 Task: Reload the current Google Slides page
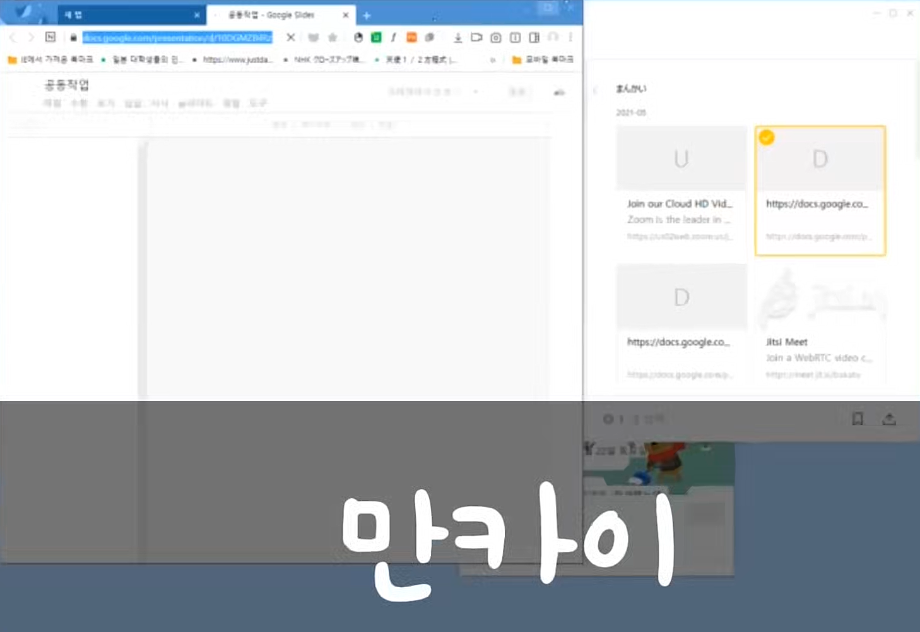click(x=50, y=37)
